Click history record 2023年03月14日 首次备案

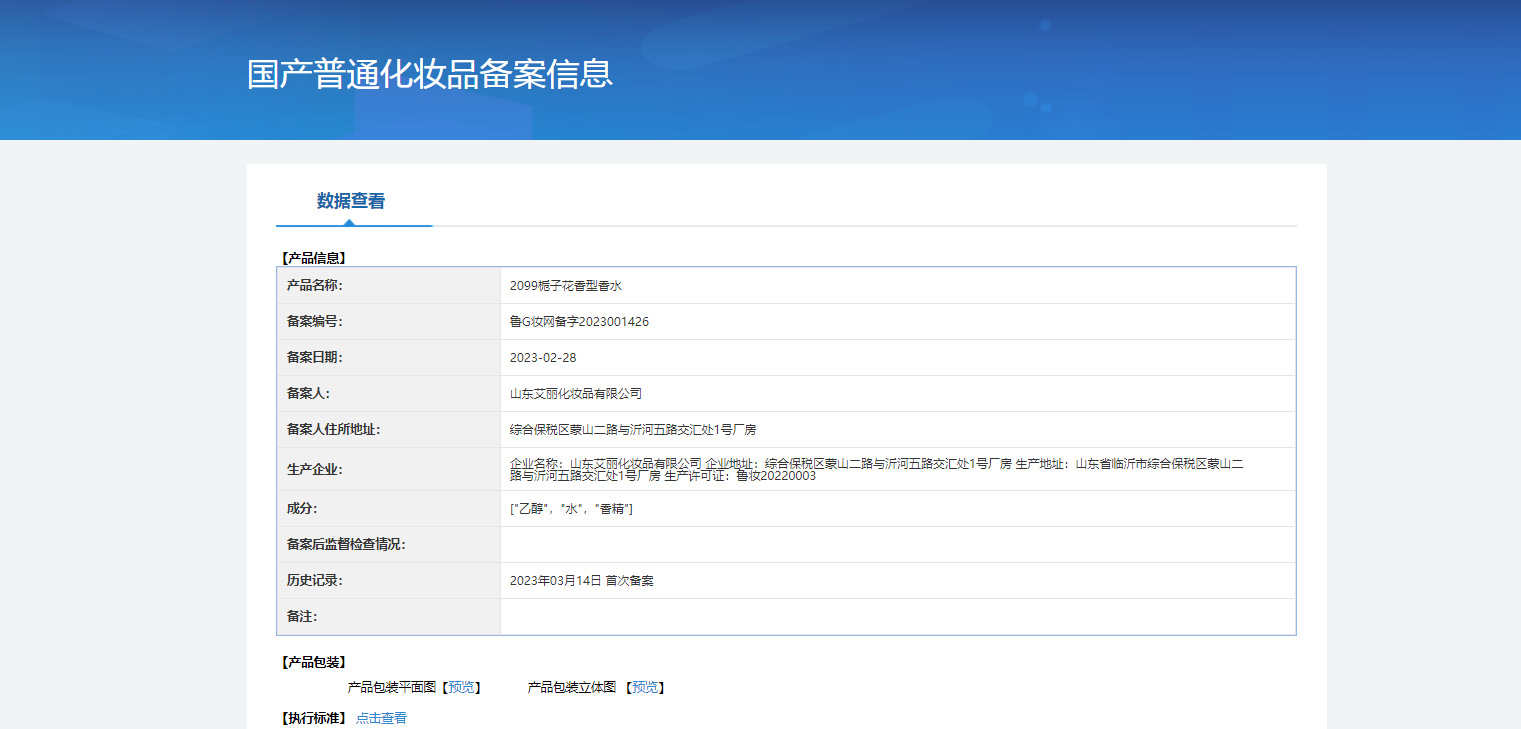click(581, 581)
